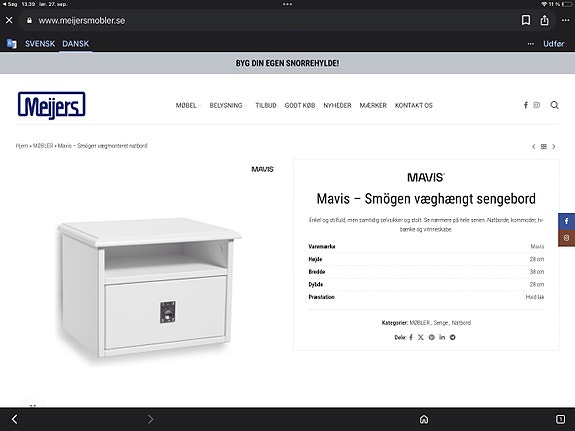The height and width of the screenshot is (431, 575).
Task: Tap the Udfør button
Action: click(x=554, y=44)
